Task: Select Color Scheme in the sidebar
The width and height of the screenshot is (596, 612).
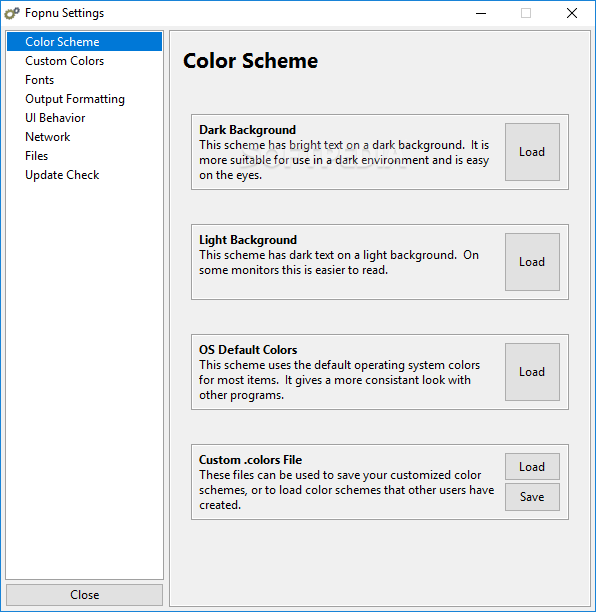Action: tap(84, 42)
